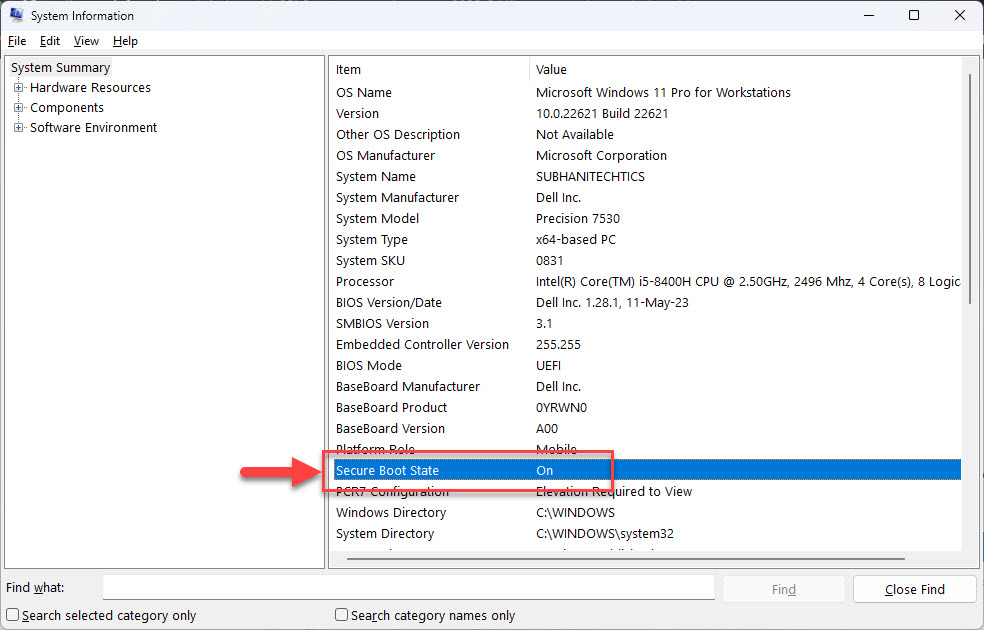Screen dimensions: 984x630
Task: Open the View menu
Action: click(86, 41)
